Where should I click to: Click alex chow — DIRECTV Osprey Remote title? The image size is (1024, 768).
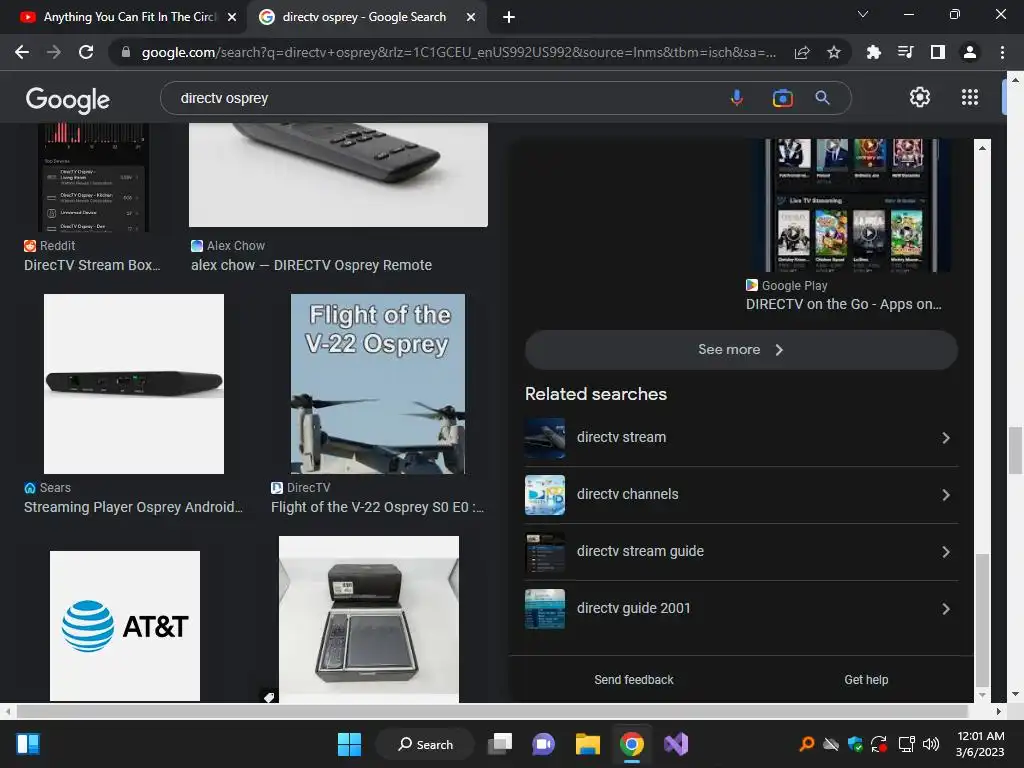pos(312,265)
